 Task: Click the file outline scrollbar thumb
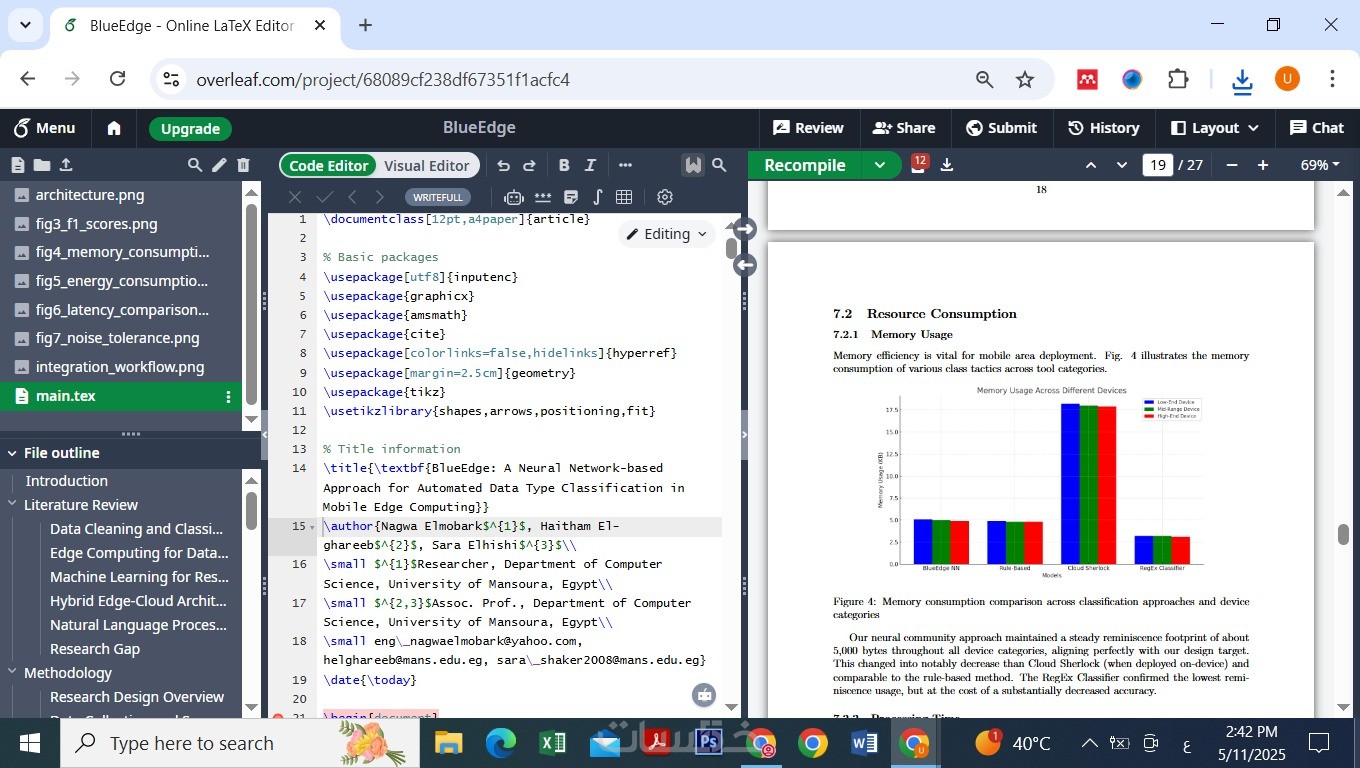pos(252,510)
